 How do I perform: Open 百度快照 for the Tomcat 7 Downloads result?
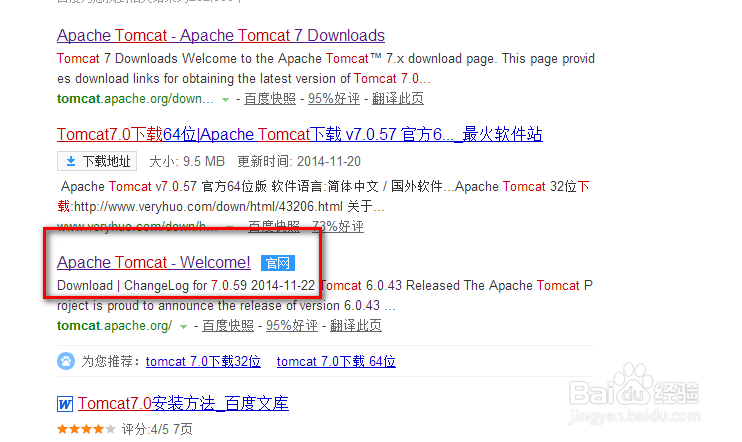(x=270, y=99)
